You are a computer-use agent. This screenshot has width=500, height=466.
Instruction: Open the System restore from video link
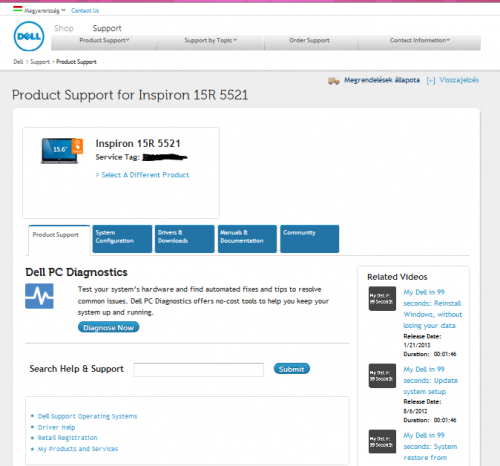430,446
